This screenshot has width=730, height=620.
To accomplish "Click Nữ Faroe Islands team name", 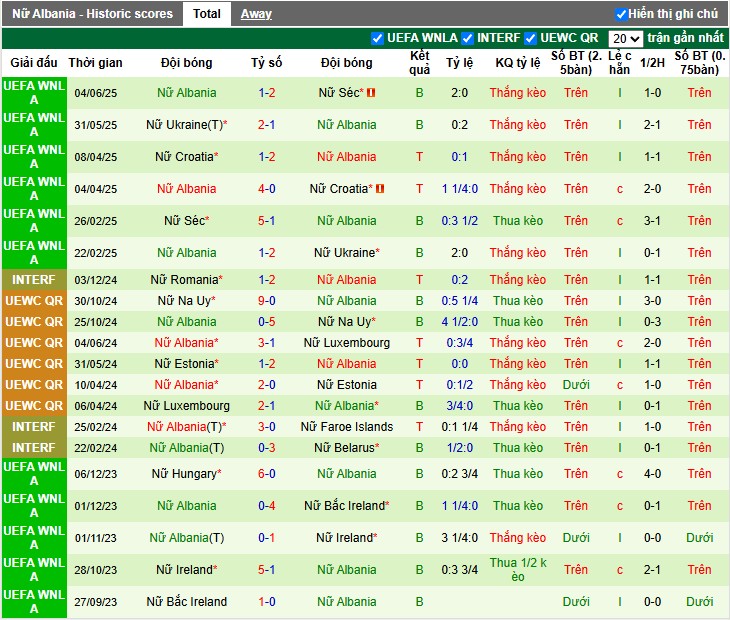I will pyautogui.click(x=346, y=427).
